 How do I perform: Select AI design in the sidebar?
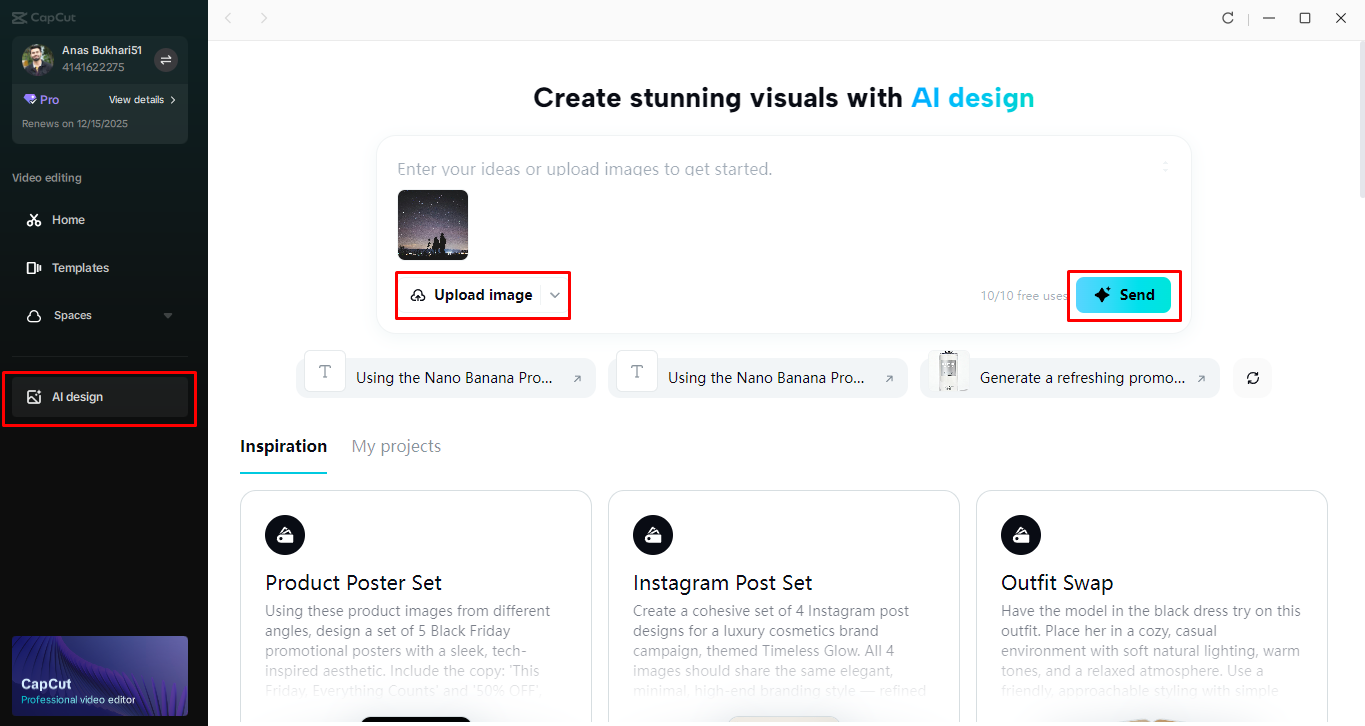click(x=80, y=396)
